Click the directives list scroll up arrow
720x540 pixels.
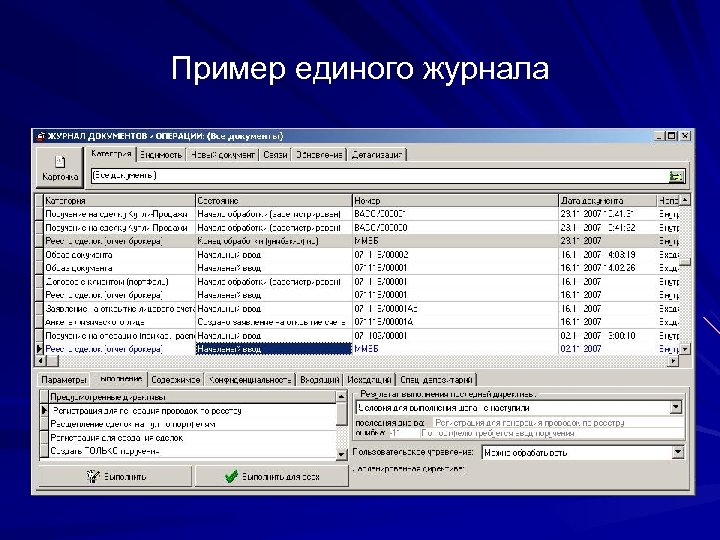point(341,396)
